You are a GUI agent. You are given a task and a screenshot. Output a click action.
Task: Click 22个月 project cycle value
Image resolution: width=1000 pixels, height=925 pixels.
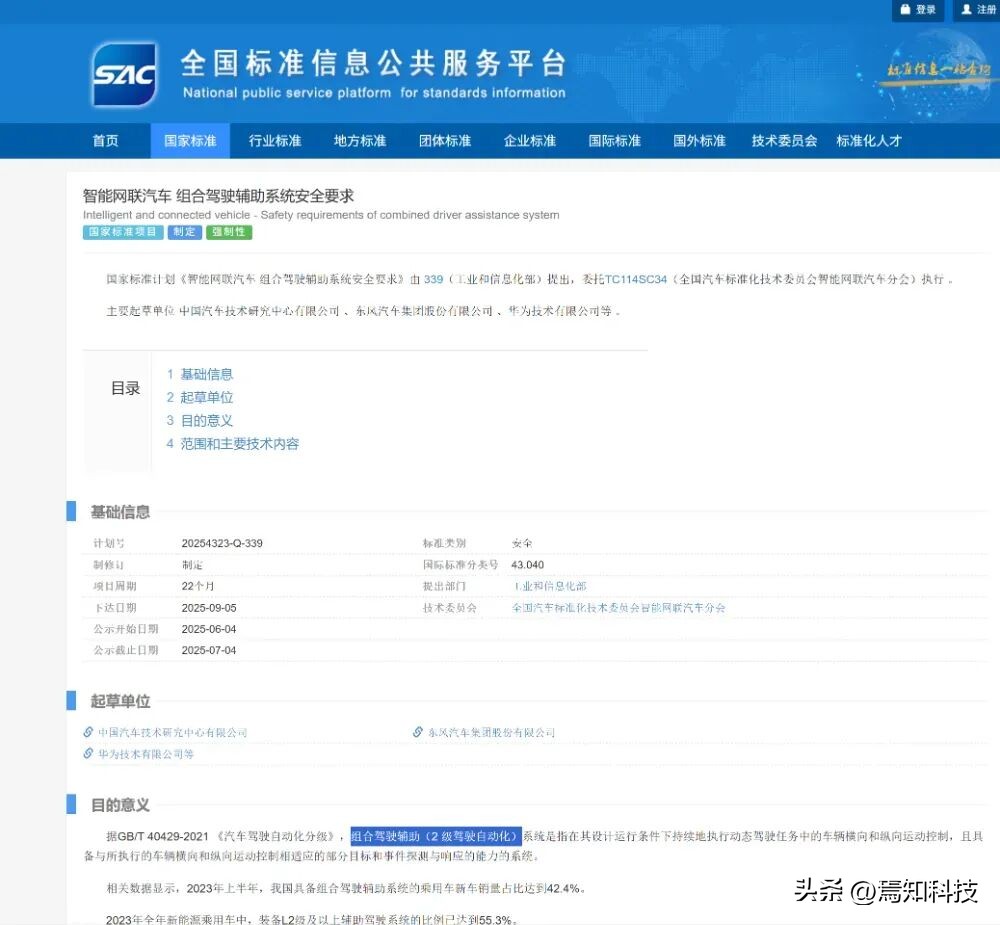[x=198, y=586]
